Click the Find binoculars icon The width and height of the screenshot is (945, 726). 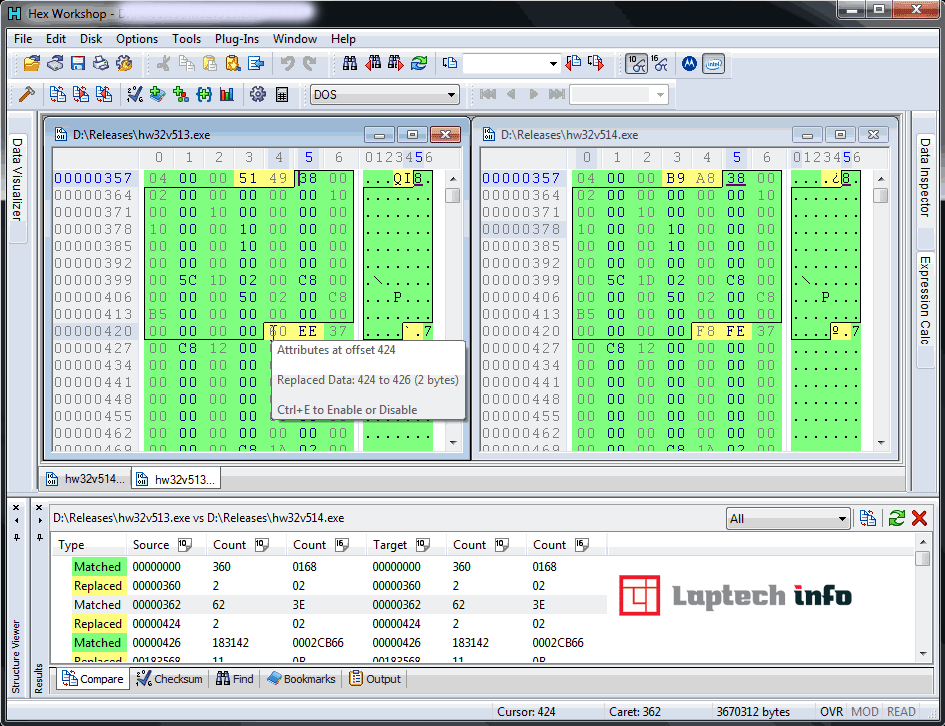point(350,63)
